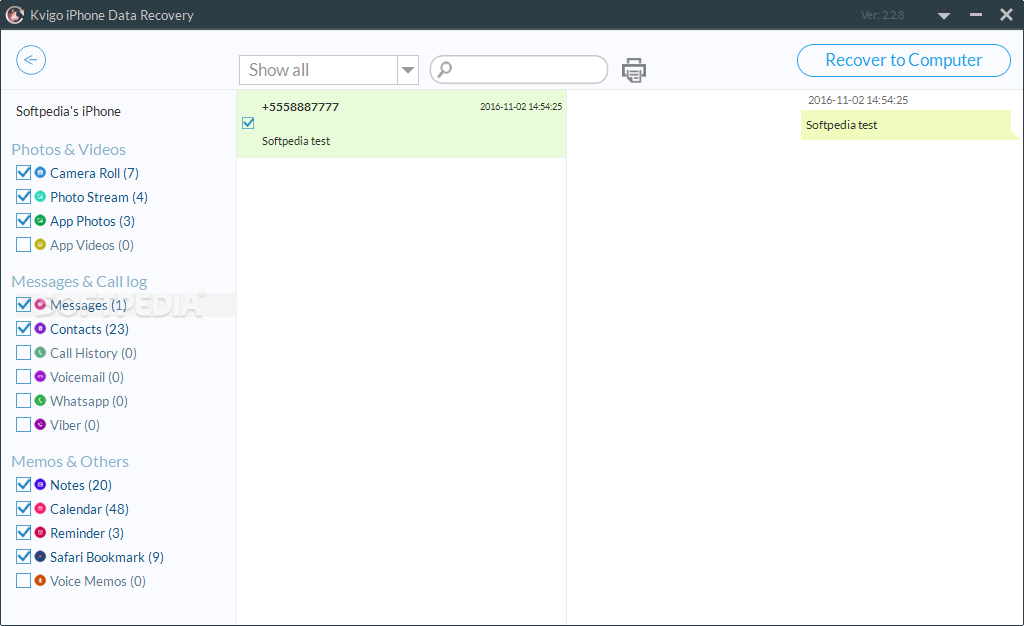This screenshot has width=1024, height=626.
Task: Click the Kvigo app logo in title bar
Action: pos(14,14)
